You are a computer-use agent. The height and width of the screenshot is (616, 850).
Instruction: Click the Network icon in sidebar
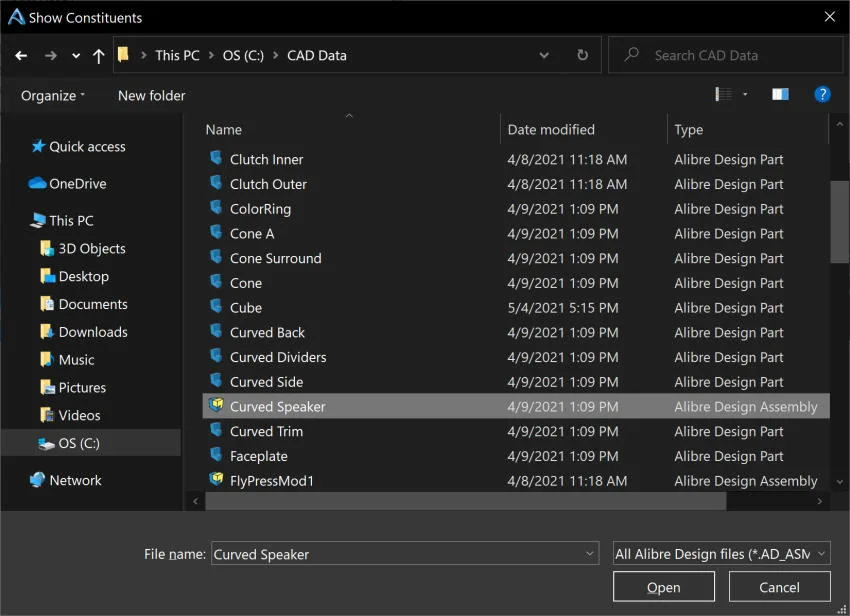tap(37, 480)
